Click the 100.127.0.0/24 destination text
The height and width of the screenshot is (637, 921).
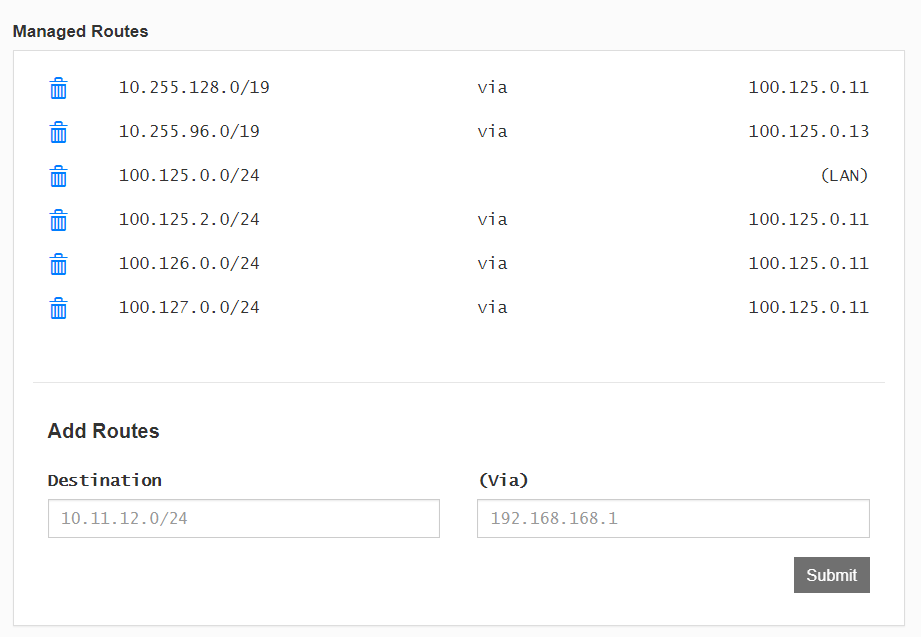pos(189,308)
